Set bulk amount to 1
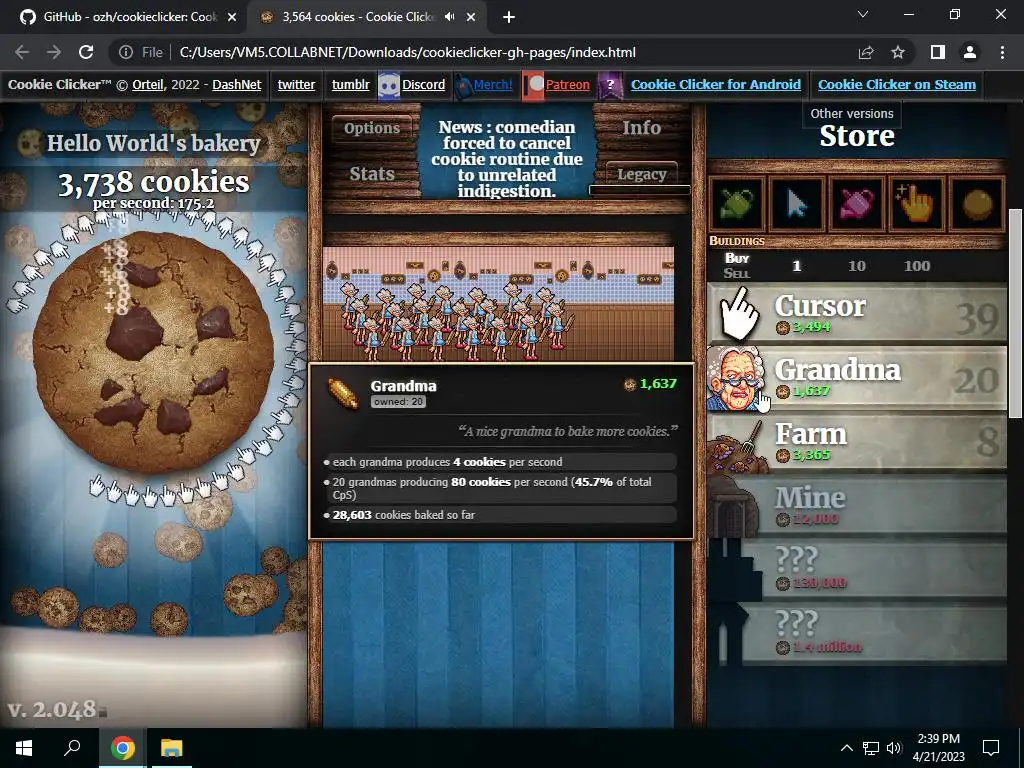Image resolution: width=1024 pixels, height=768 pixels. coord(797,266)
